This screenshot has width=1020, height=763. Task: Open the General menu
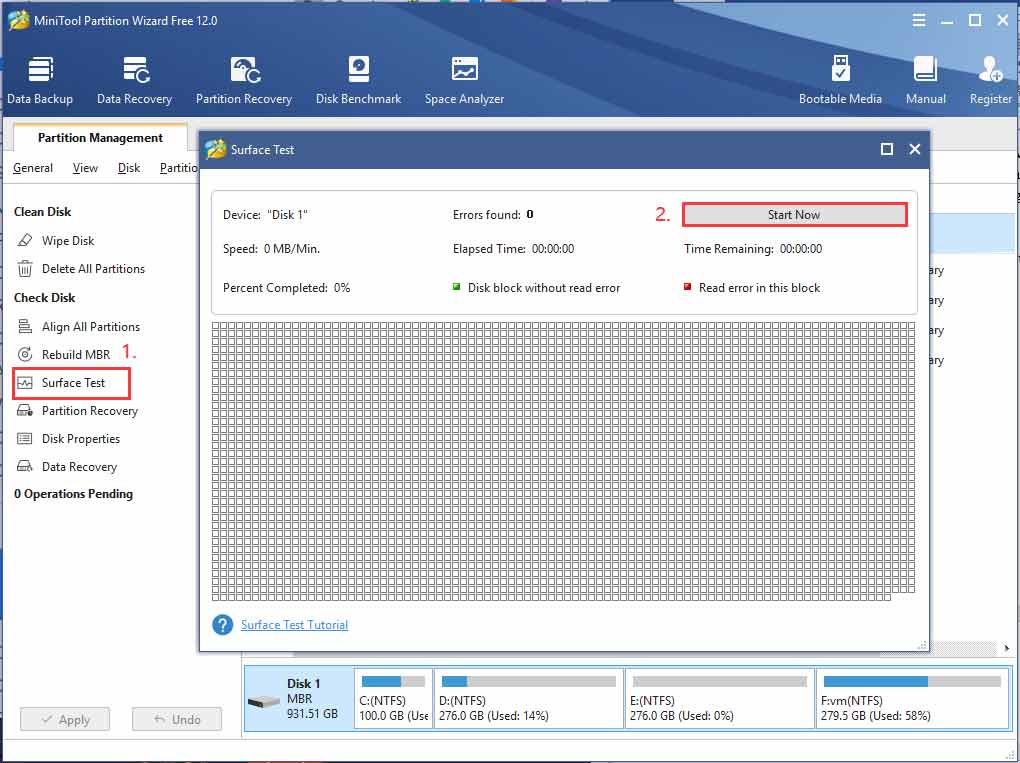coord(33,168)
